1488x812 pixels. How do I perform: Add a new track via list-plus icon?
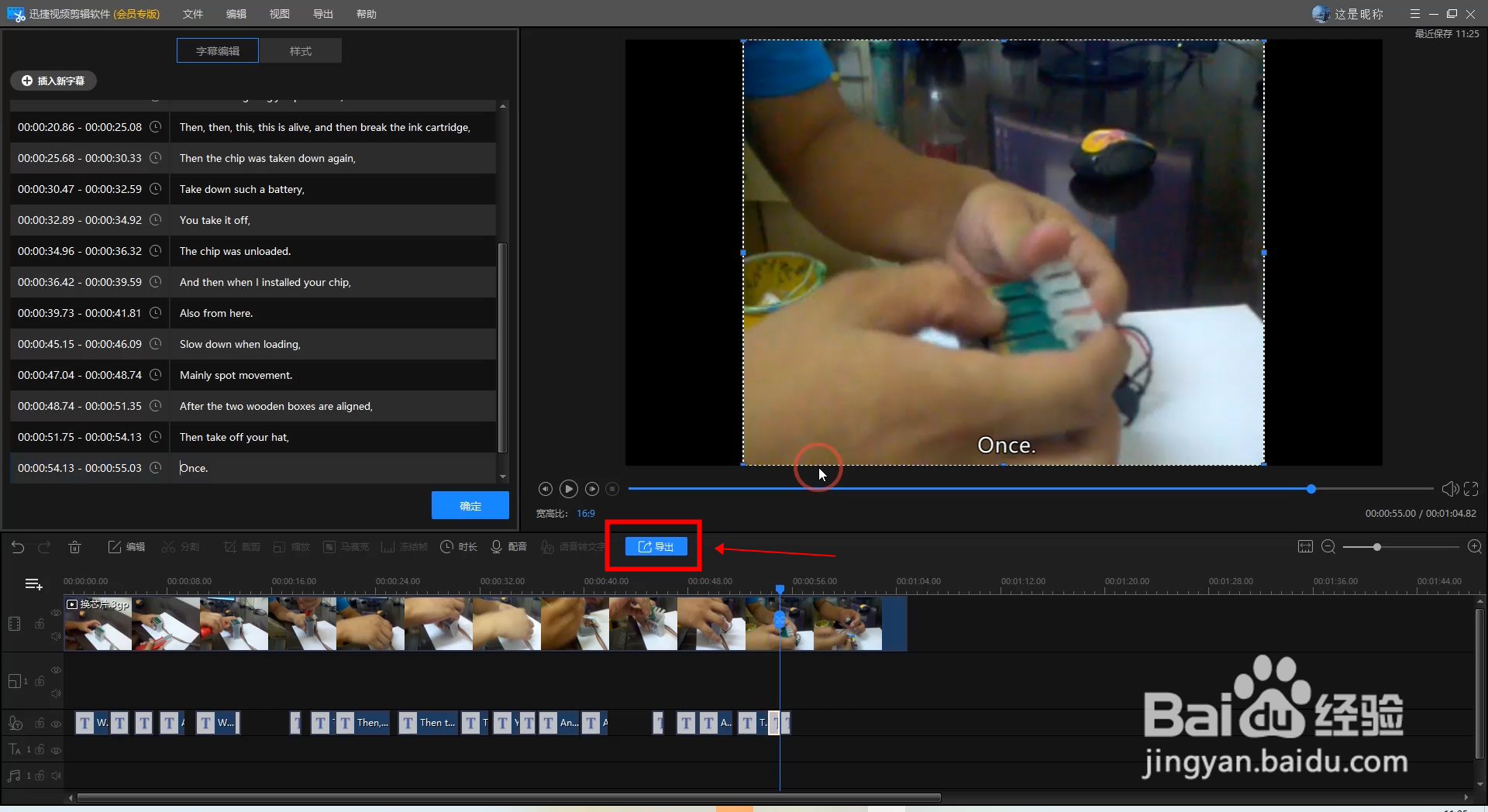(x=33, y=584)
